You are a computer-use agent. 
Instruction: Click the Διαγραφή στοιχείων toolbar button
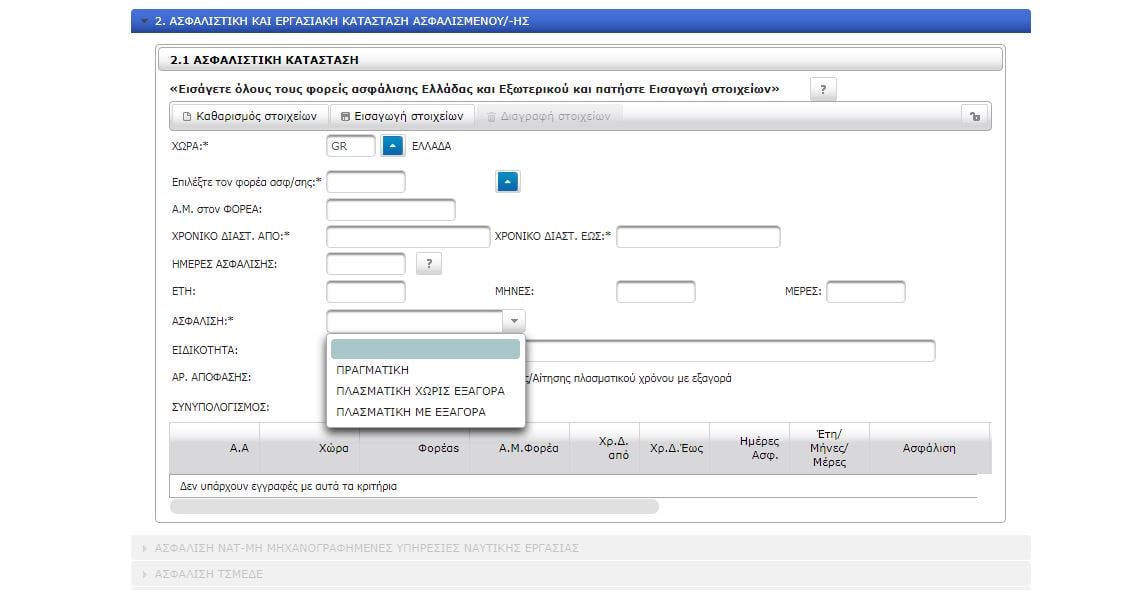pos(548,116)
